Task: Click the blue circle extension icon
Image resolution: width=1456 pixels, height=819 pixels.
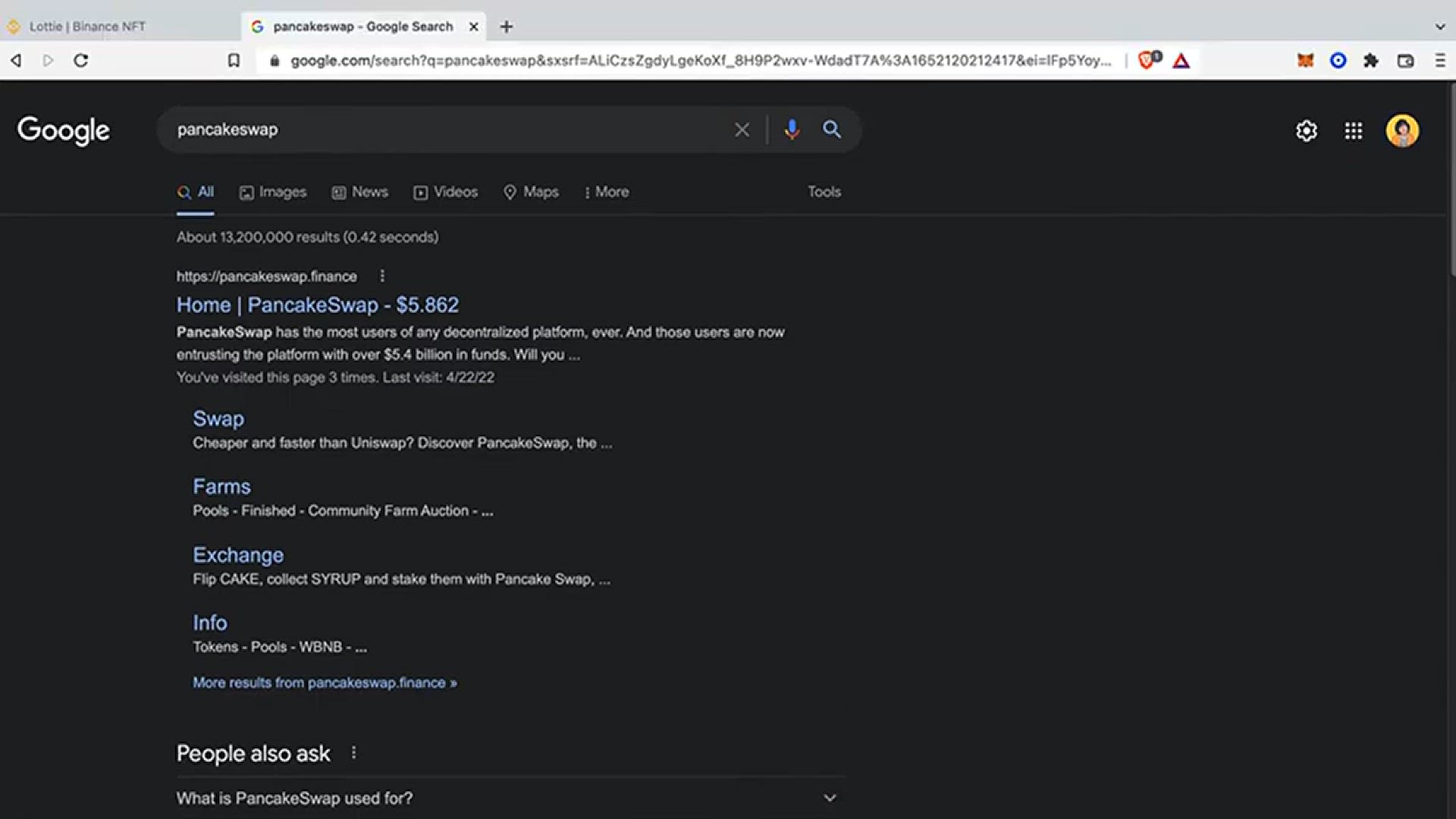Action: coord(1338,61)
